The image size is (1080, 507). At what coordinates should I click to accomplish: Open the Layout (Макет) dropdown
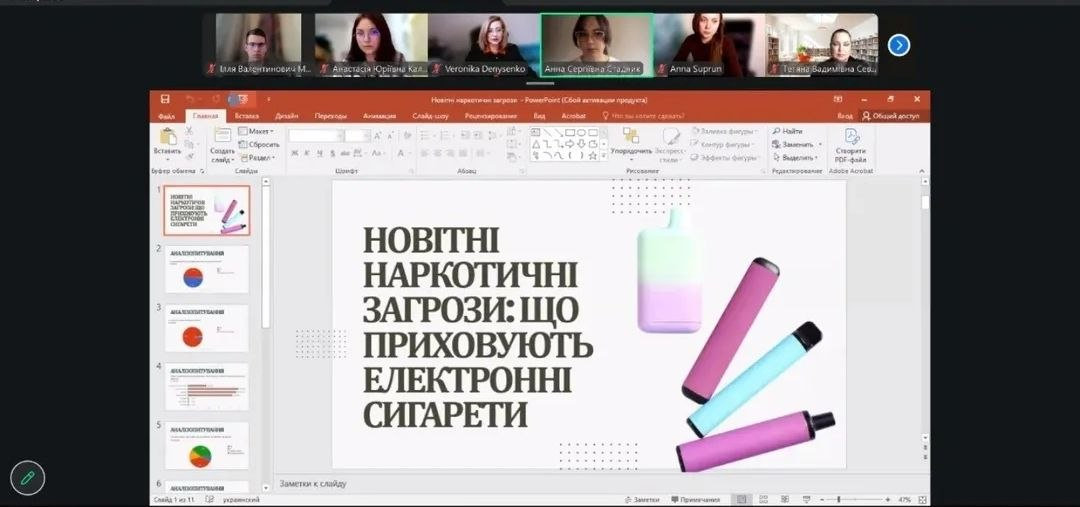pos(256,131)
